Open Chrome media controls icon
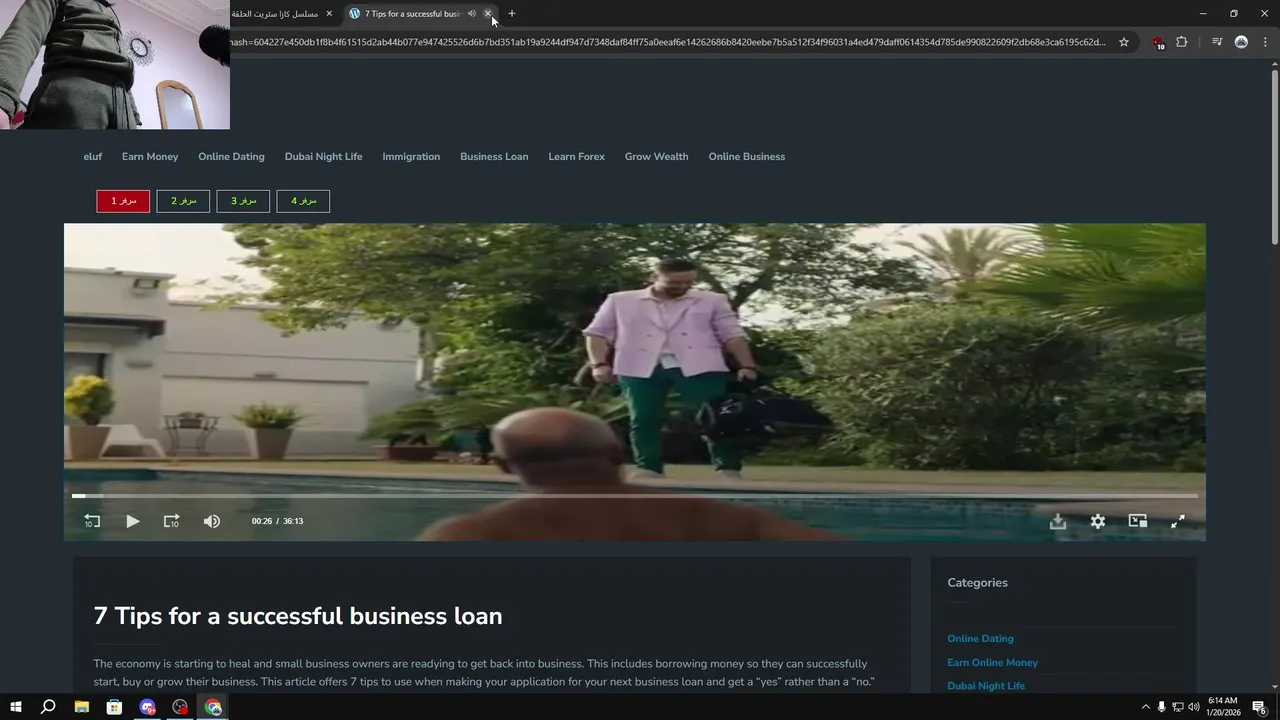 (1217, 42)
